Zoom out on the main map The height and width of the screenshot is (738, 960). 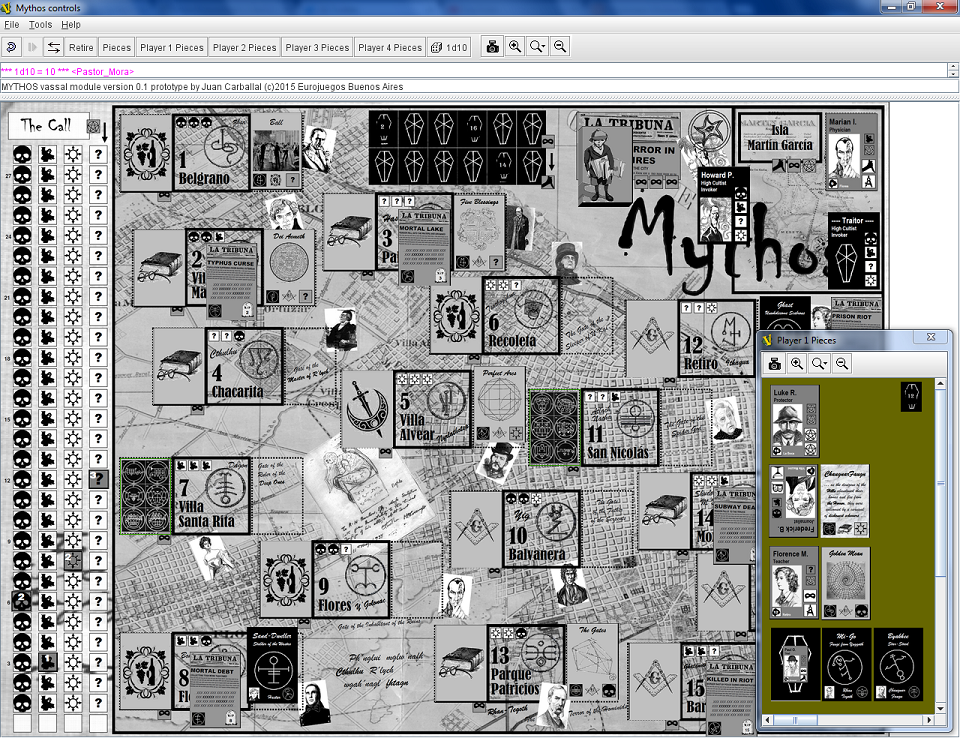coord(560,47)
